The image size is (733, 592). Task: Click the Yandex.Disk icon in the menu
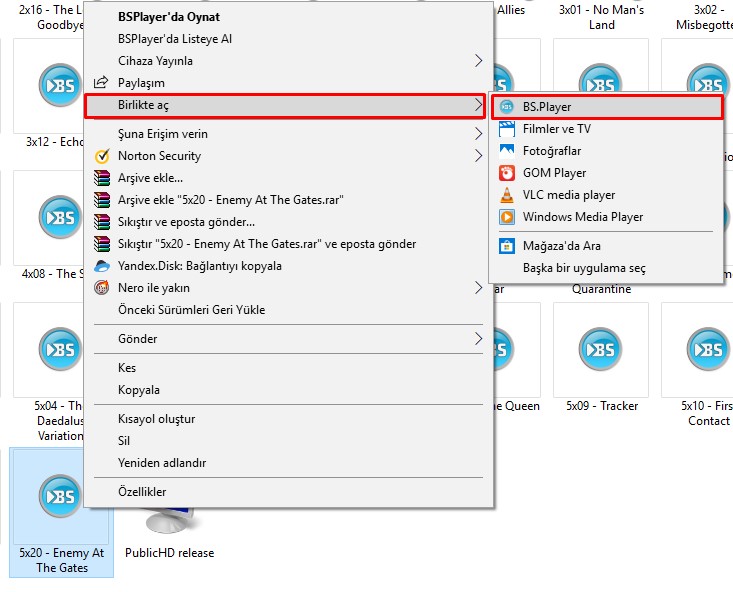click(101, 266)
